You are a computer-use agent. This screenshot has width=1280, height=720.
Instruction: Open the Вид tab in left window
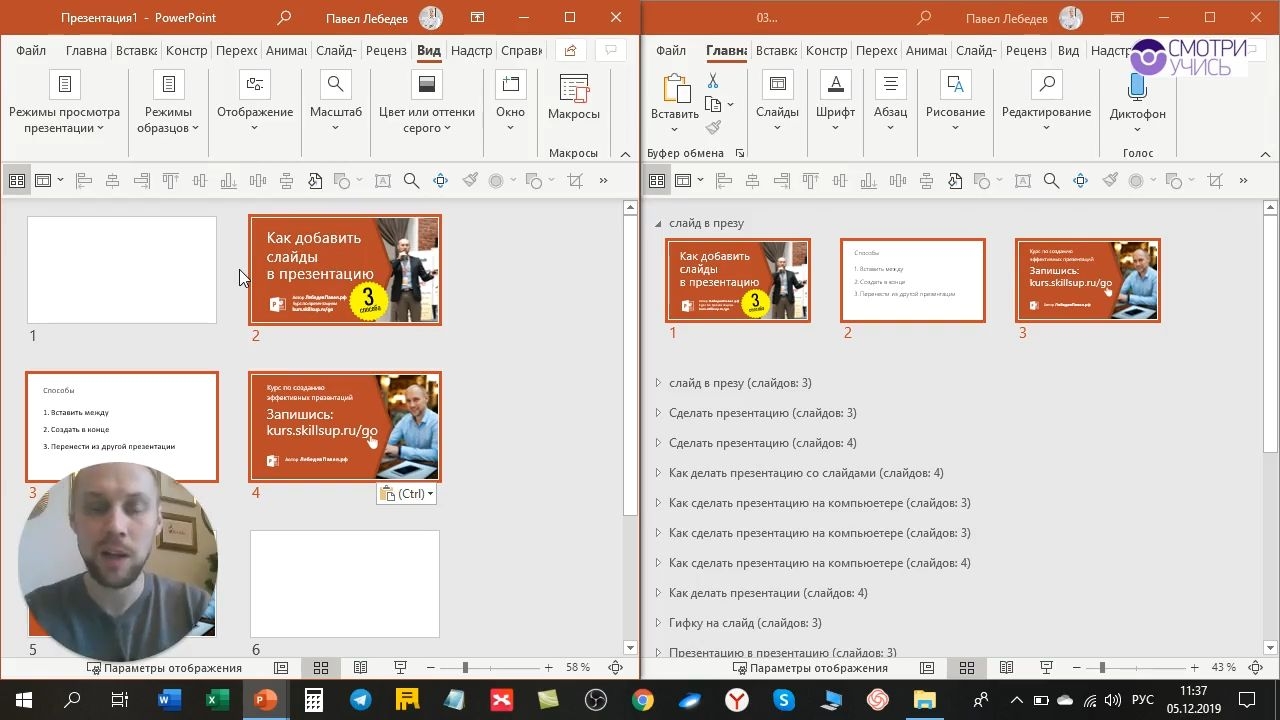(x=428, y=50)
